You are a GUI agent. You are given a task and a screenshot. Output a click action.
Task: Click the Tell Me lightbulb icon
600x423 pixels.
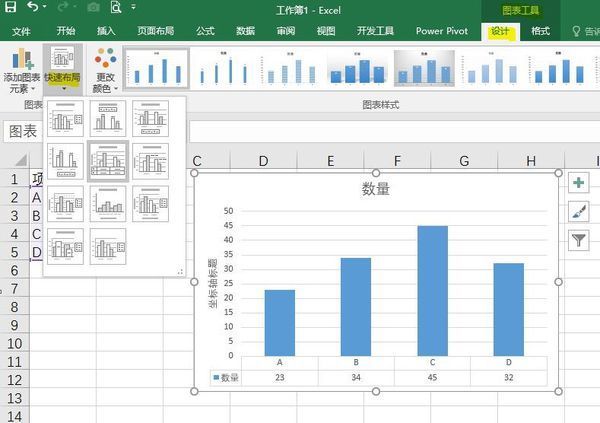[576, 31]
